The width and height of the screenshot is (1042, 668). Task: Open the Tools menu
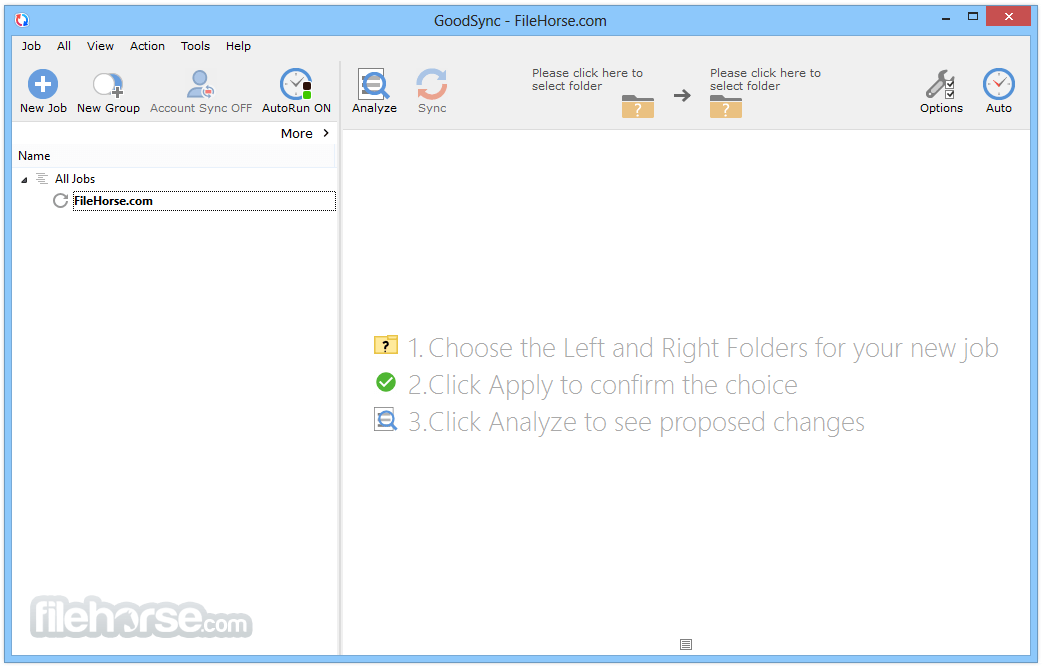pos(195,46)
